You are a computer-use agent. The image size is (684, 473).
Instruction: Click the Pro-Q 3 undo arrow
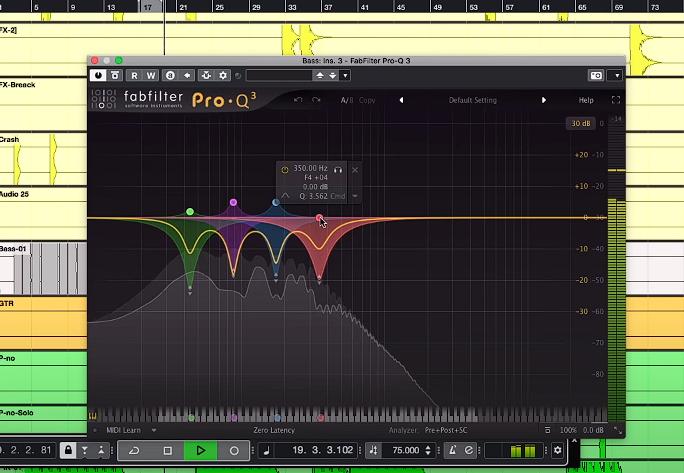tap(298, 100)
